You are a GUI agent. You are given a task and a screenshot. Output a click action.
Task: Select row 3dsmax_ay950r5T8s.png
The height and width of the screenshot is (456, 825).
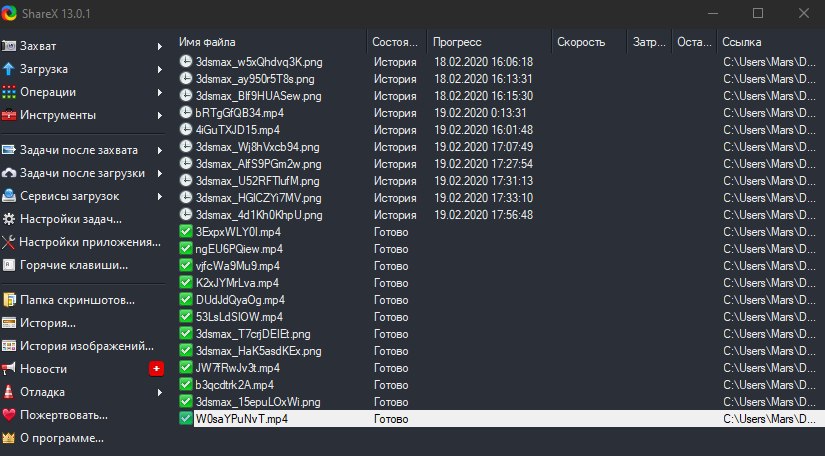point(500,79)
